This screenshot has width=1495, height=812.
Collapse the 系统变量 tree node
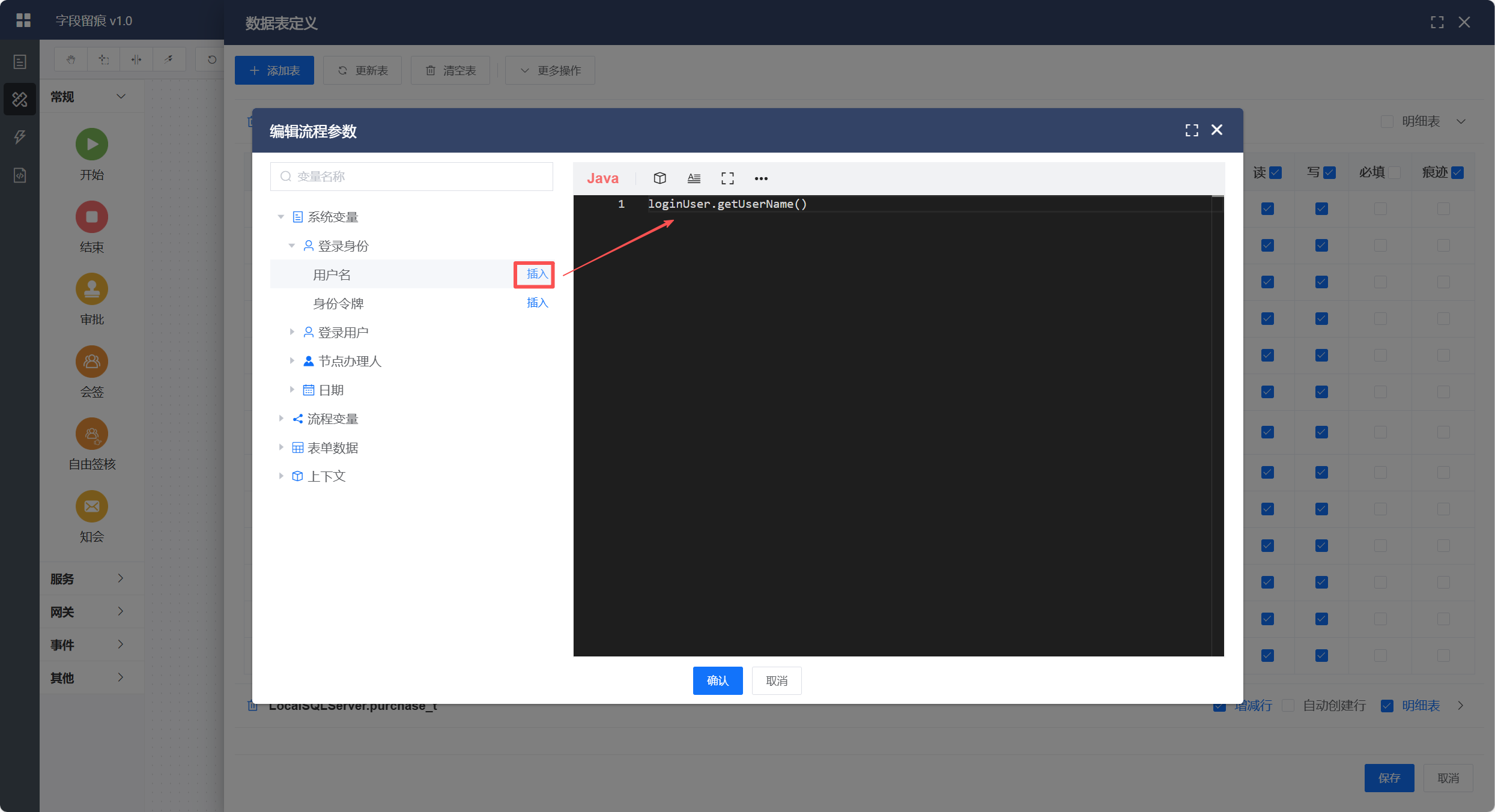tap(281, 217)
